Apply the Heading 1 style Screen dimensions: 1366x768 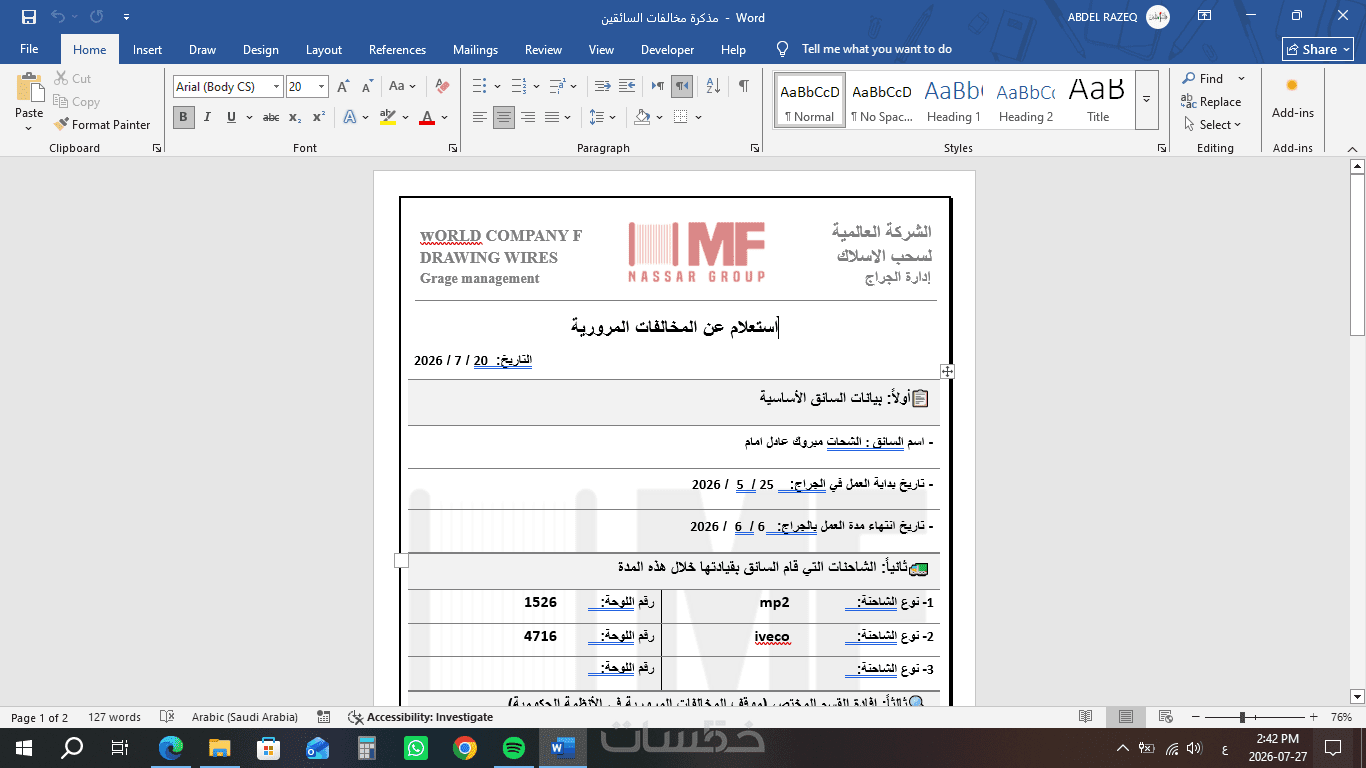click(953, 100)
